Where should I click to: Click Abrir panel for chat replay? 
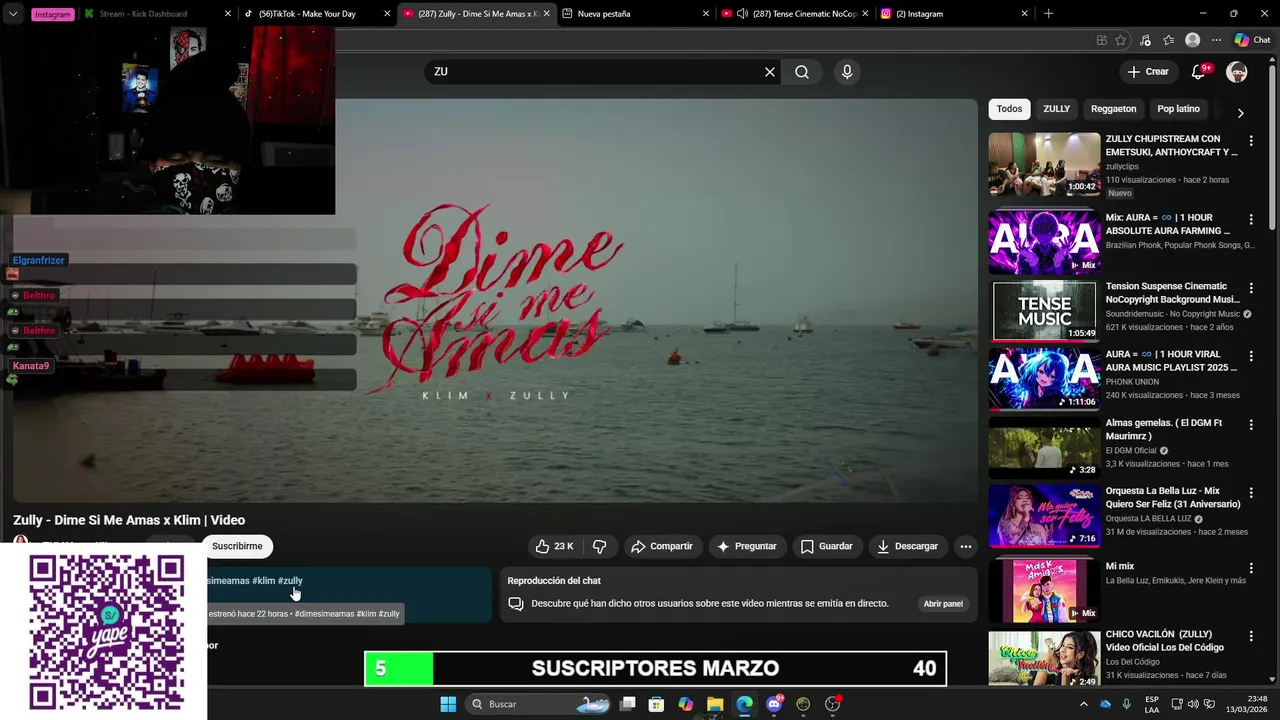943,604
